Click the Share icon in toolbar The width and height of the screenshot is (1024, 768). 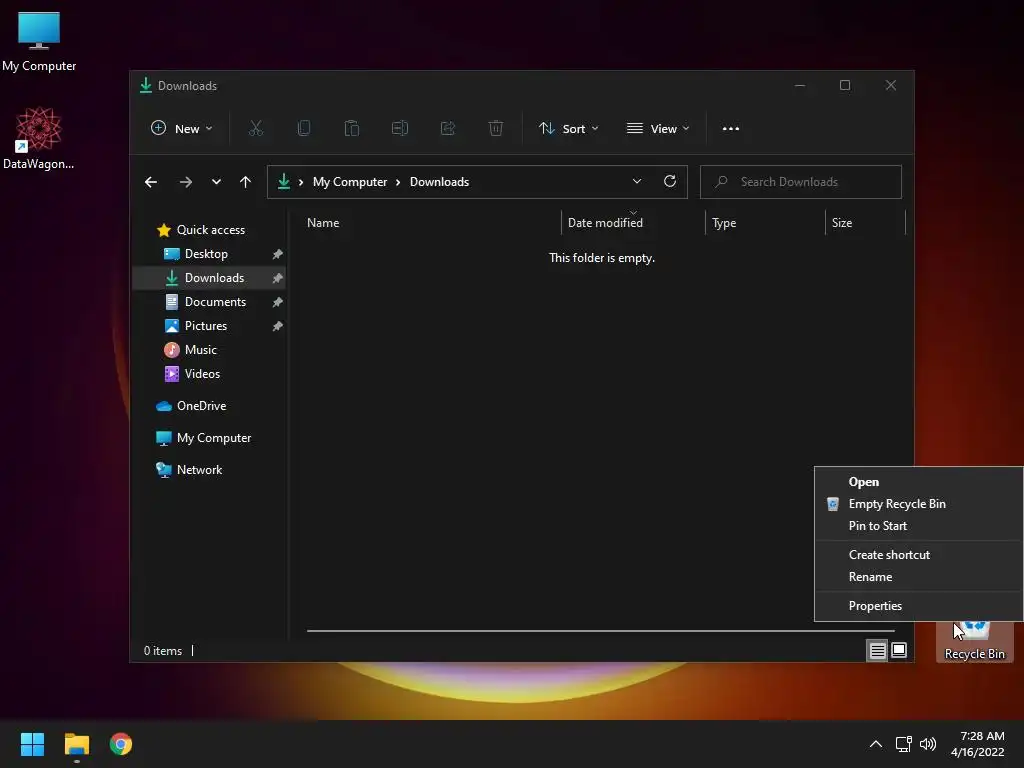[x=448, y=129]
